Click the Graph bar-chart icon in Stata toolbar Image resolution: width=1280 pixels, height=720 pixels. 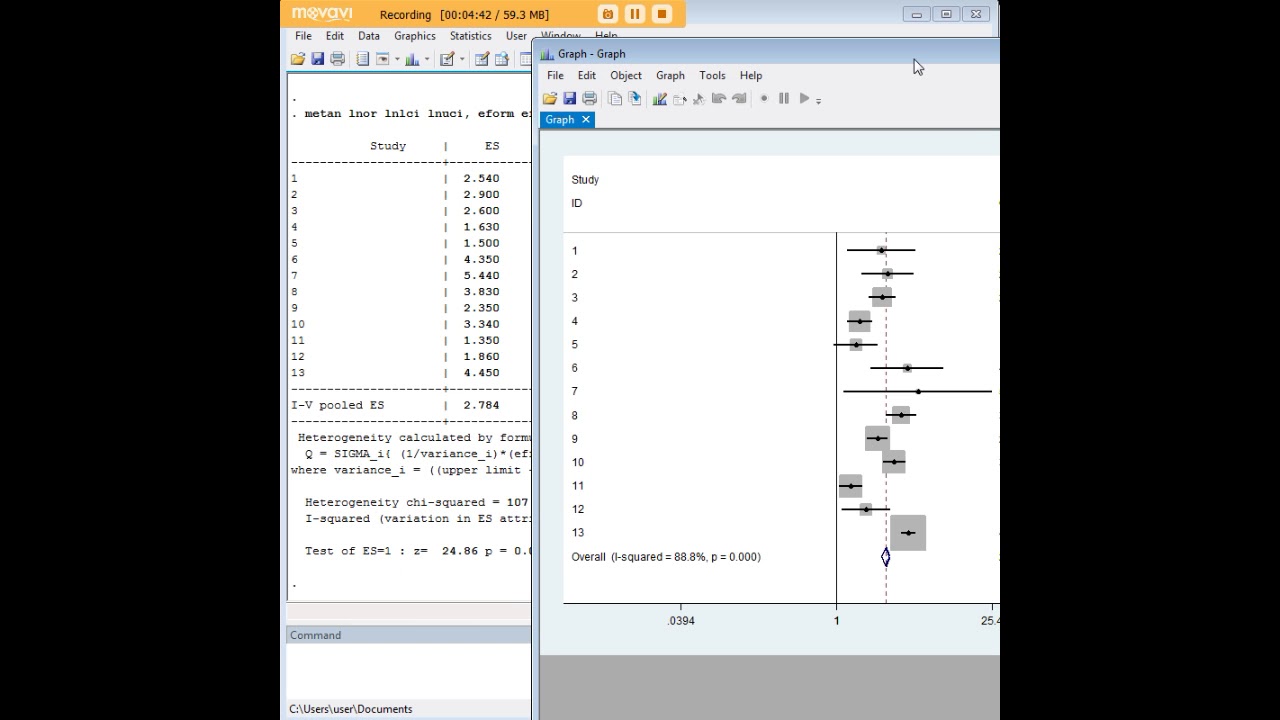(x=412, y=59)
